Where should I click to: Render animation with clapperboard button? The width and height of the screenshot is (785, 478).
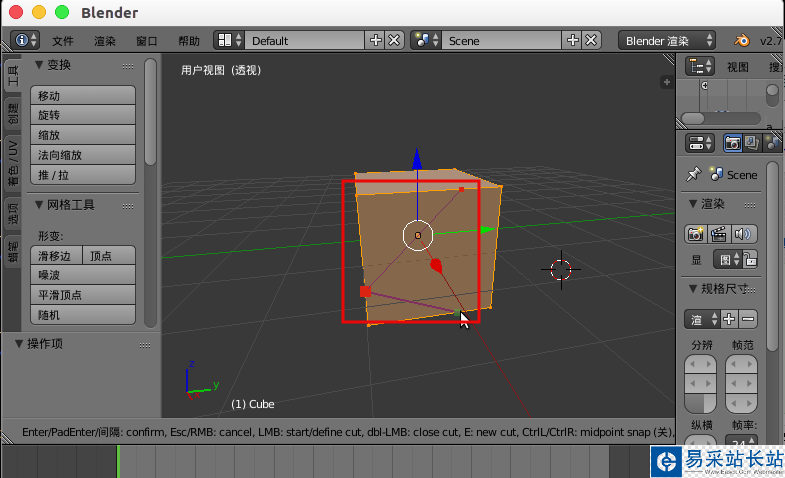(719, 234)
